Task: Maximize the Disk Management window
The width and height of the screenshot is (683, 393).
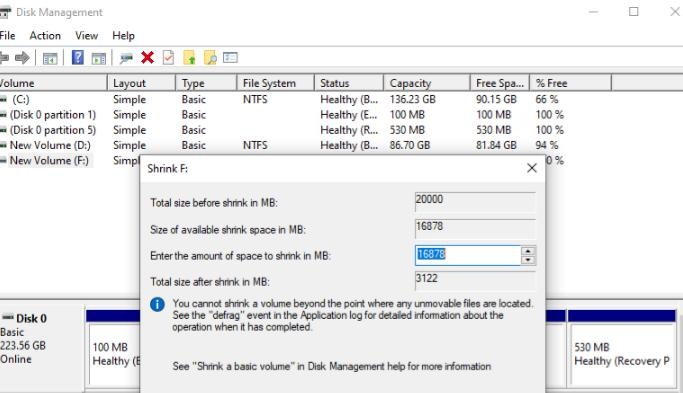Action: click(x=634, y=12)
